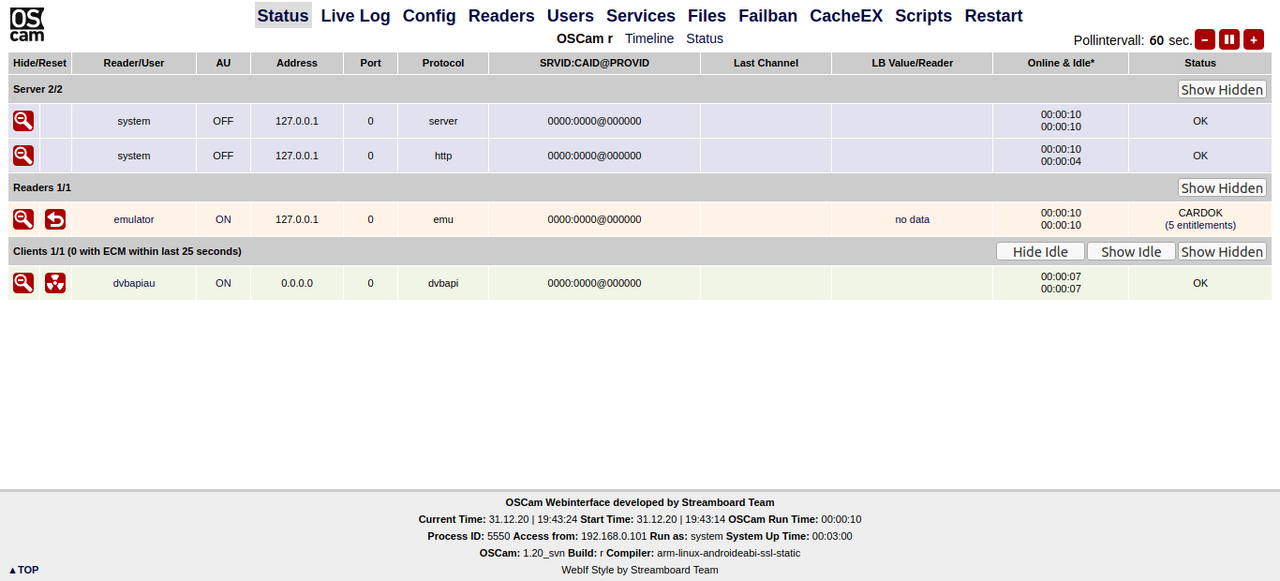Hide the system server row
The height and width of the screenshot is (581, 1280).
coord(23,121)
